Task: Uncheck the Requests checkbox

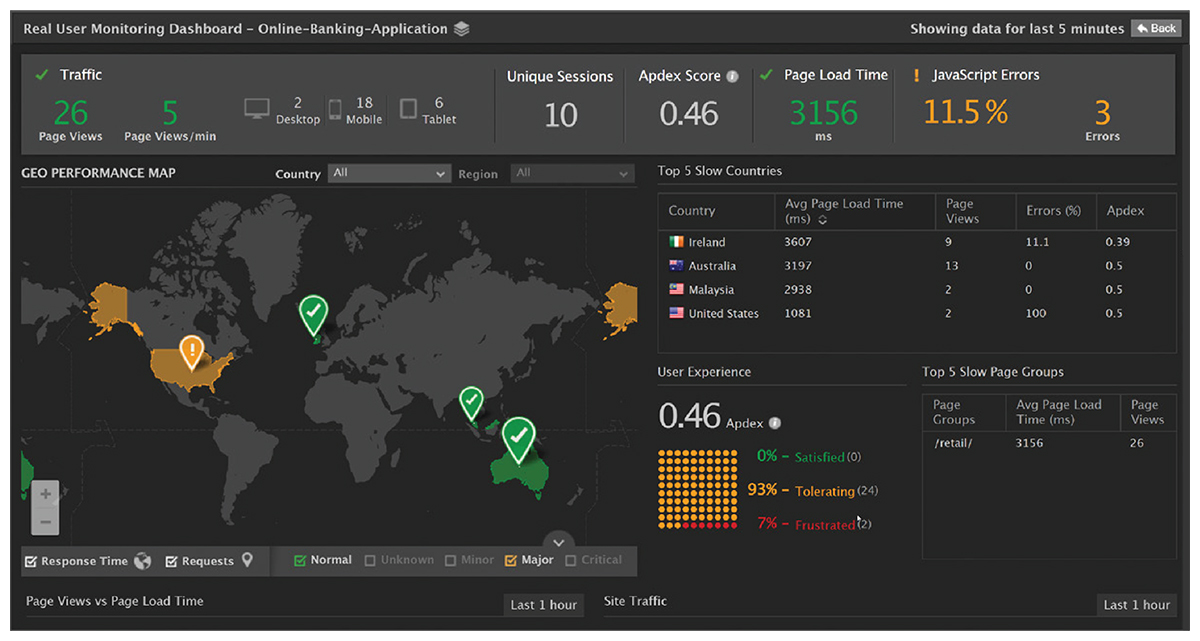Action: pos(171,562)
